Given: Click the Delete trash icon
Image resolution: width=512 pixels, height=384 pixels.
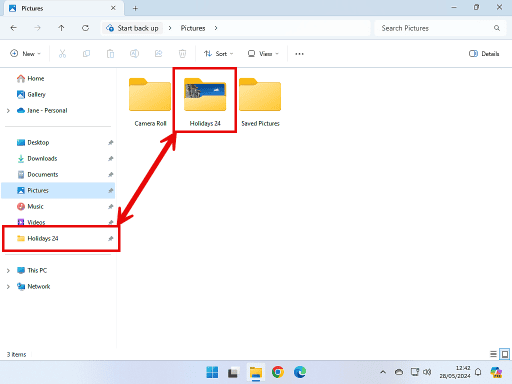Looking at the screenshot, I should (x=182, y=54).
